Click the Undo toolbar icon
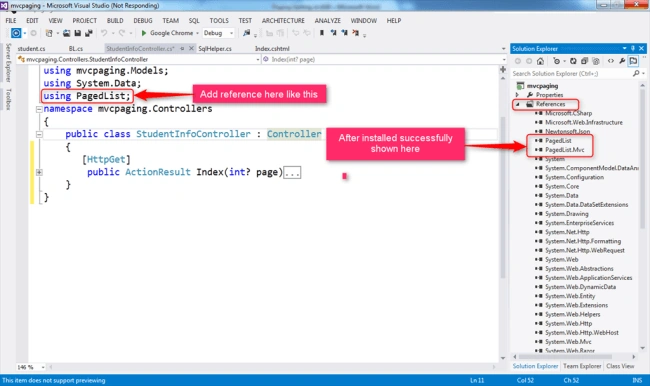The image size is (650, 386). (x=104, y=33)
